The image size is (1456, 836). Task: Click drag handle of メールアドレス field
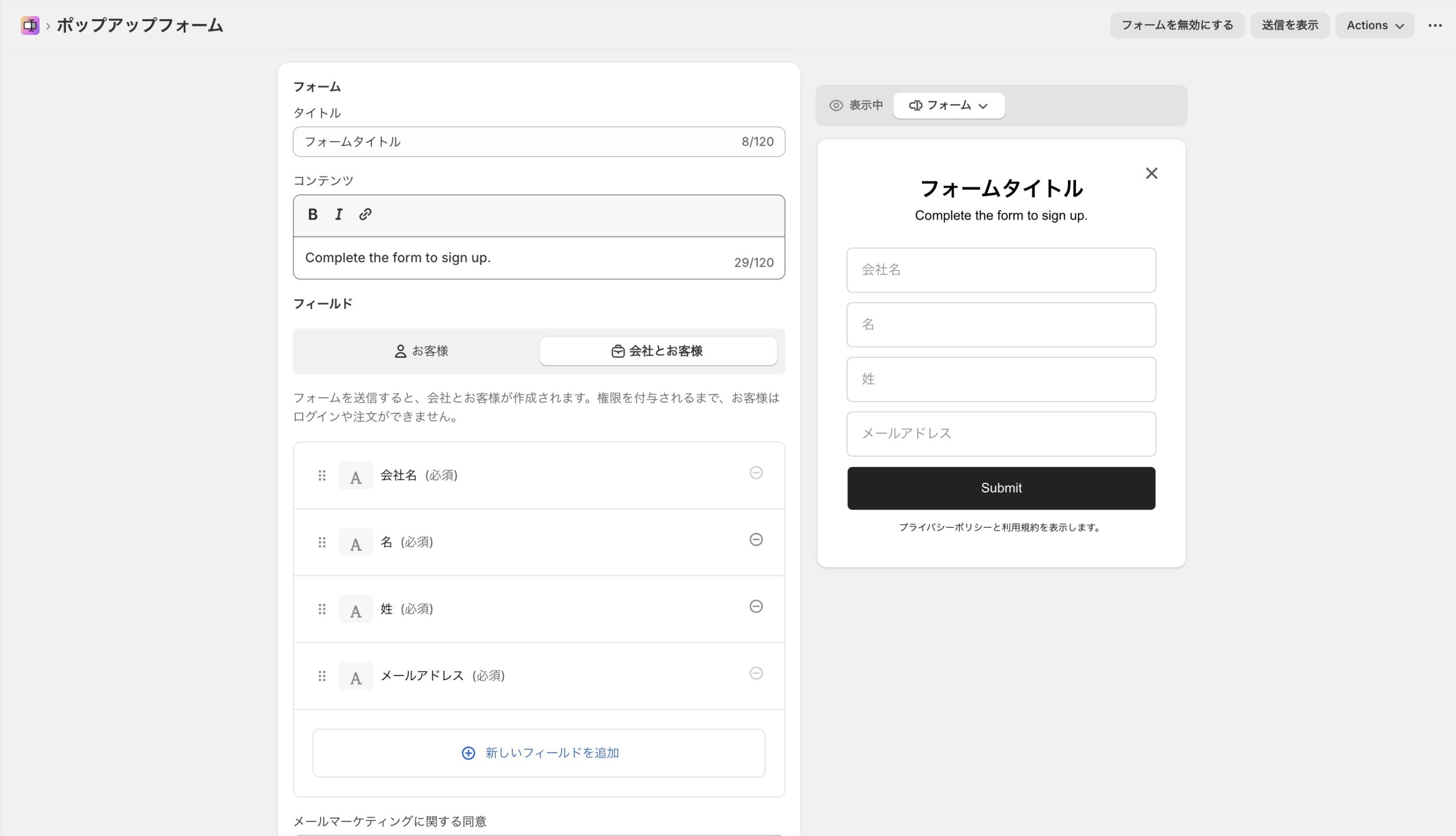pyautogui.click(x=322, y=676)
